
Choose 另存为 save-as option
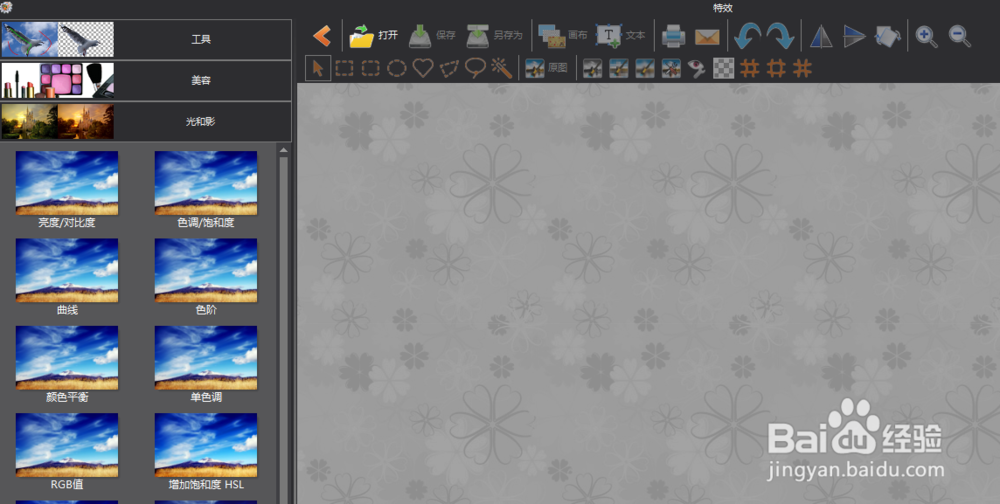494,36
